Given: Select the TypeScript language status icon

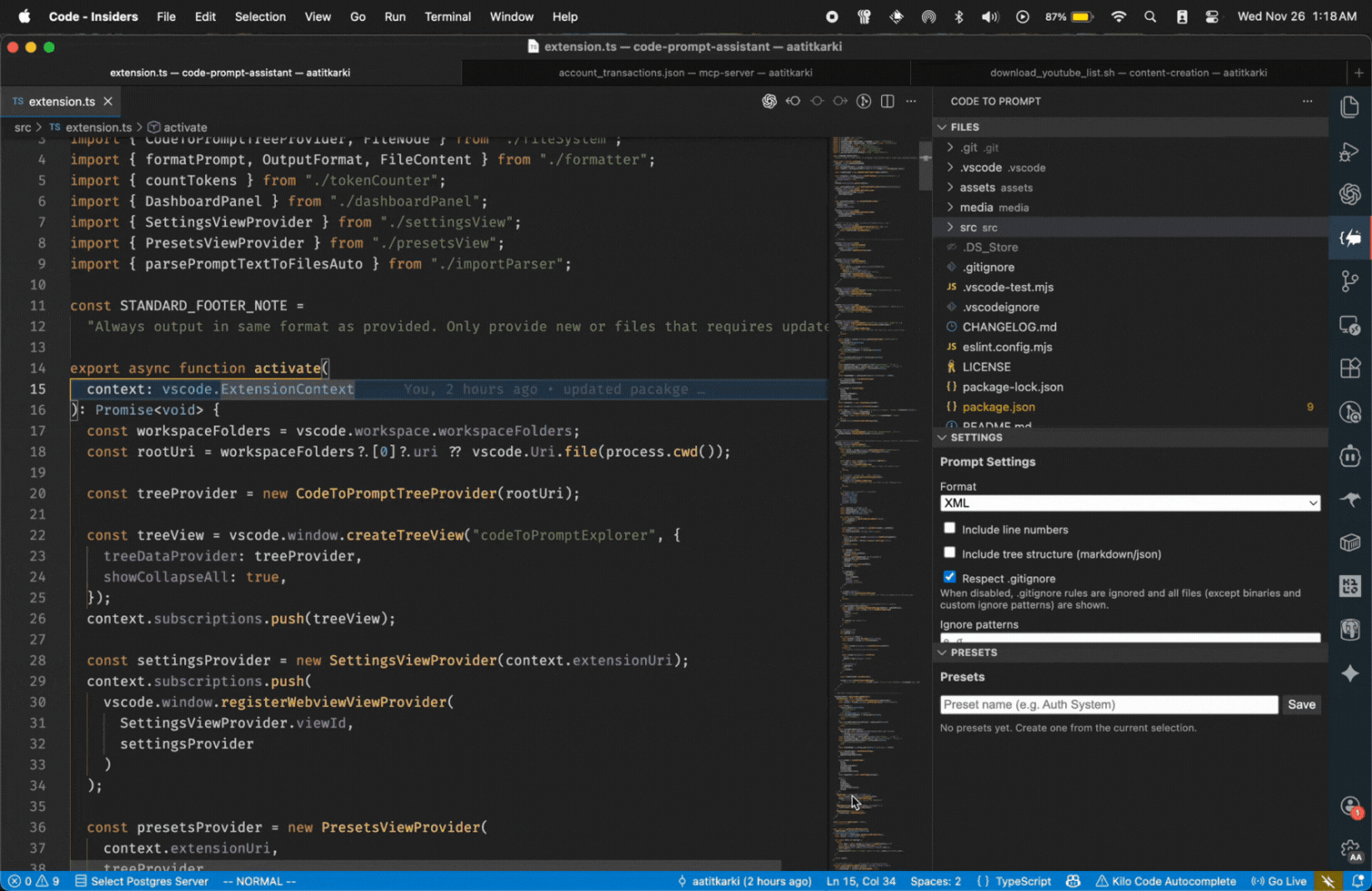Looking at the screenshot, I should [1024, 881].
